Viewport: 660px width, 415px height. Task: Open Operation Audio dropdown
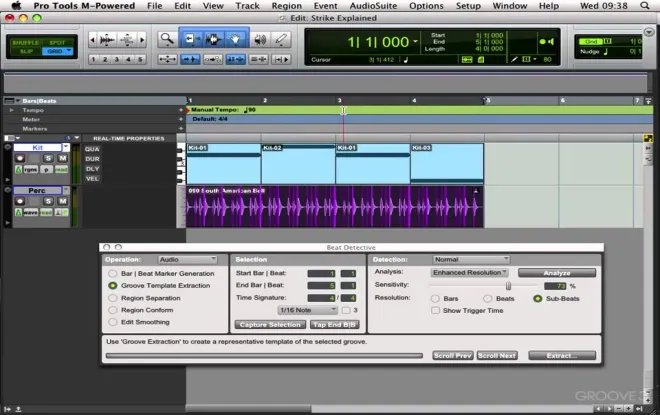187,260
